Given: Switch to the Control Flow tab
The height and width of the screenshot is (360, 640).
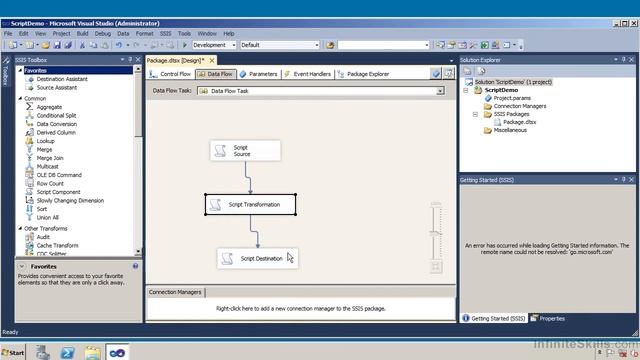Looking at the screenshot, I should point(170,74).
